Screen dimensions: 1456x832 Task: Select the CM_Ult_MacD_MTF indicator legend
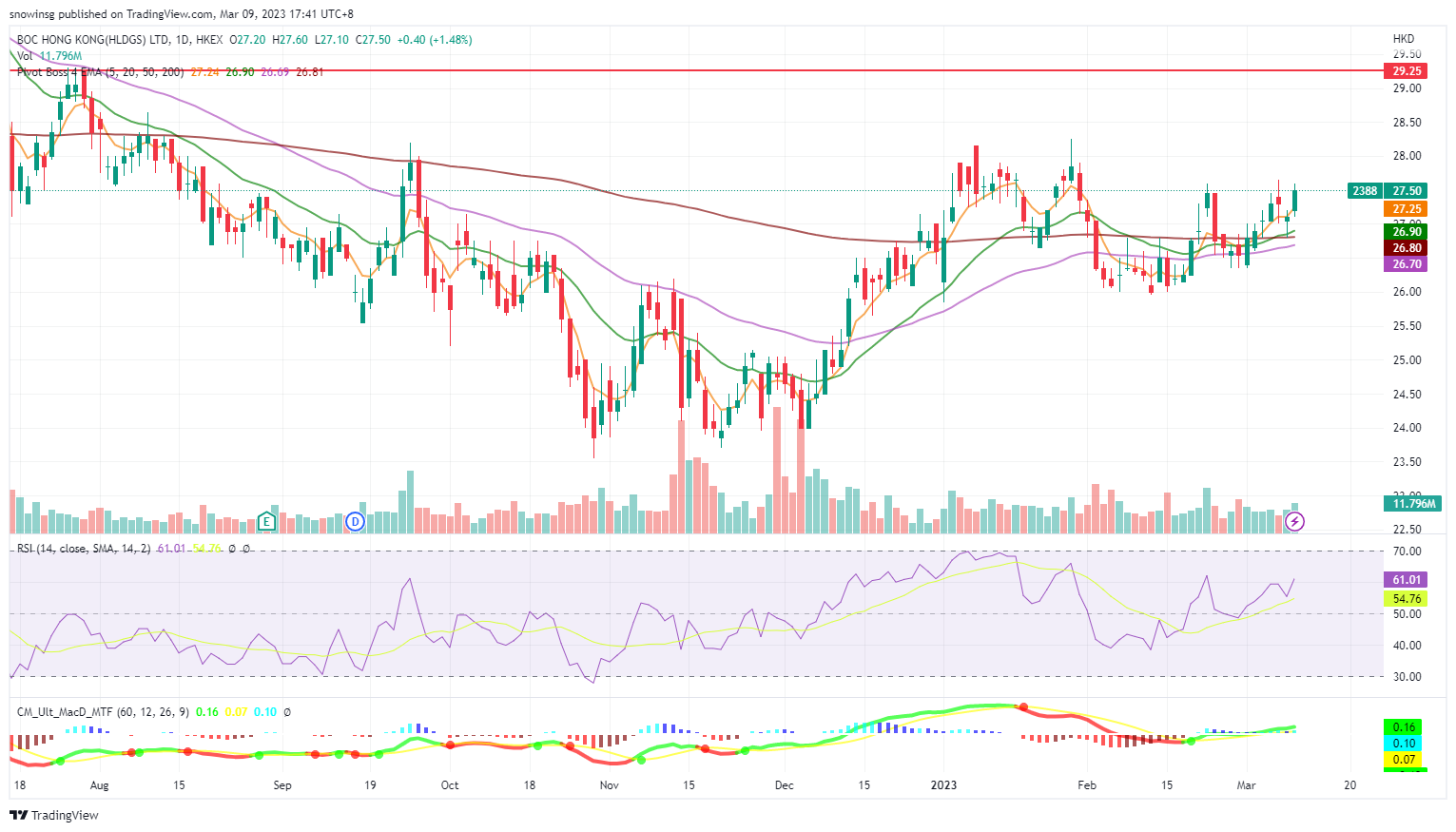[x=103, y=711]
